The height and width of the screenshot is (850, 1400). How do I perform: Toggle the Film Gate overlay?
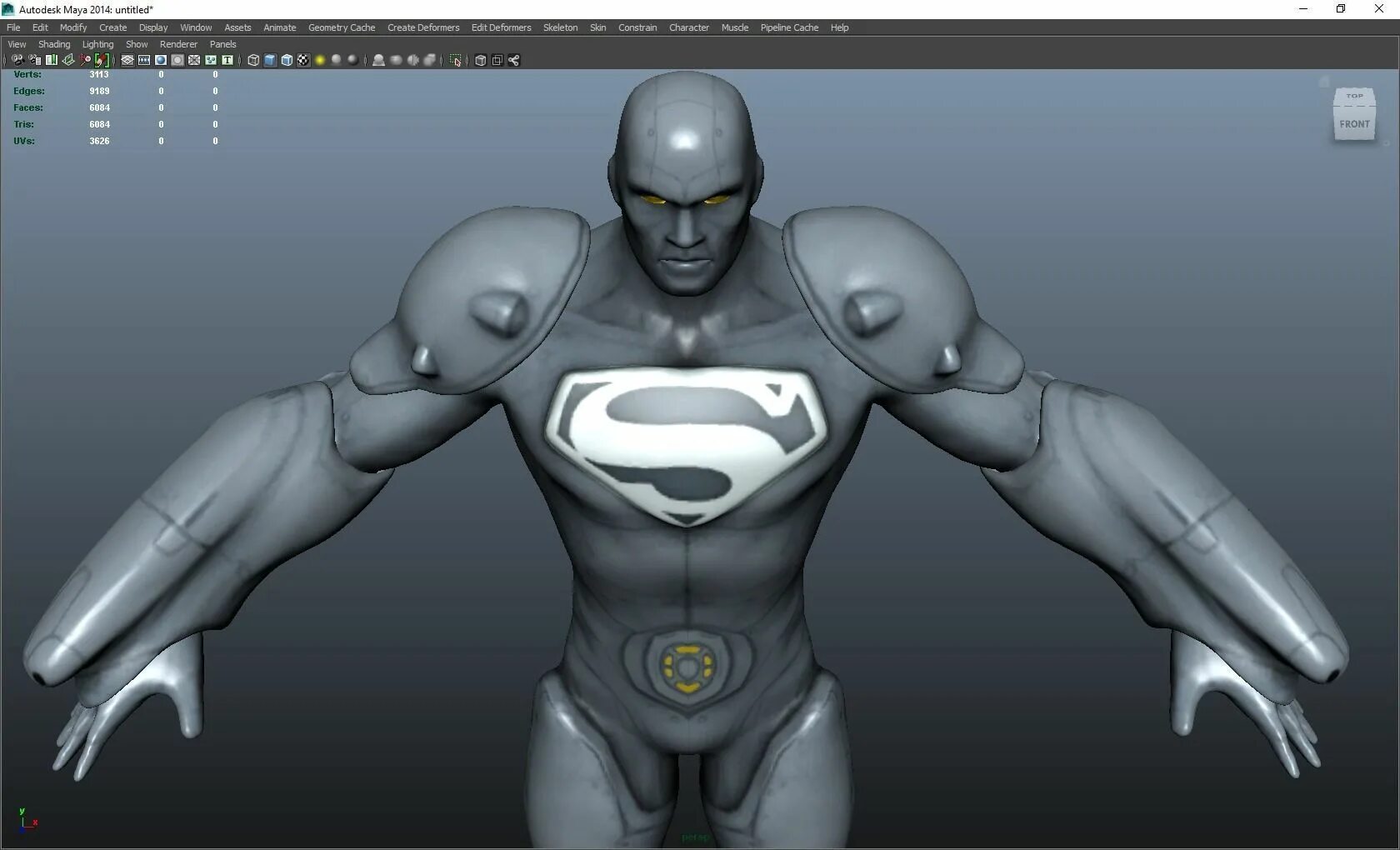coord(144,60)
